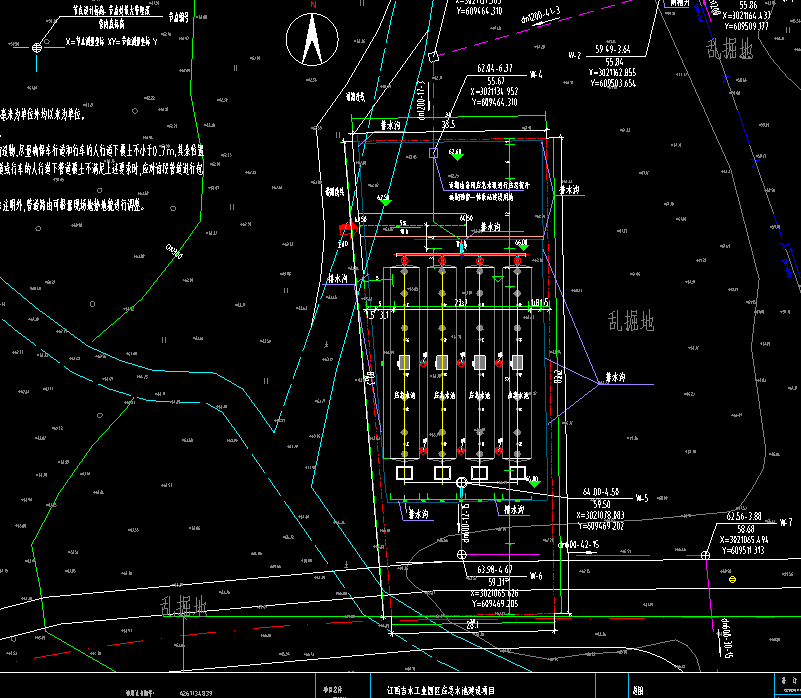801x698 pixels.
Task: Click the dn1200-41-3 pipe label
Action: click(x=540, y=15)
